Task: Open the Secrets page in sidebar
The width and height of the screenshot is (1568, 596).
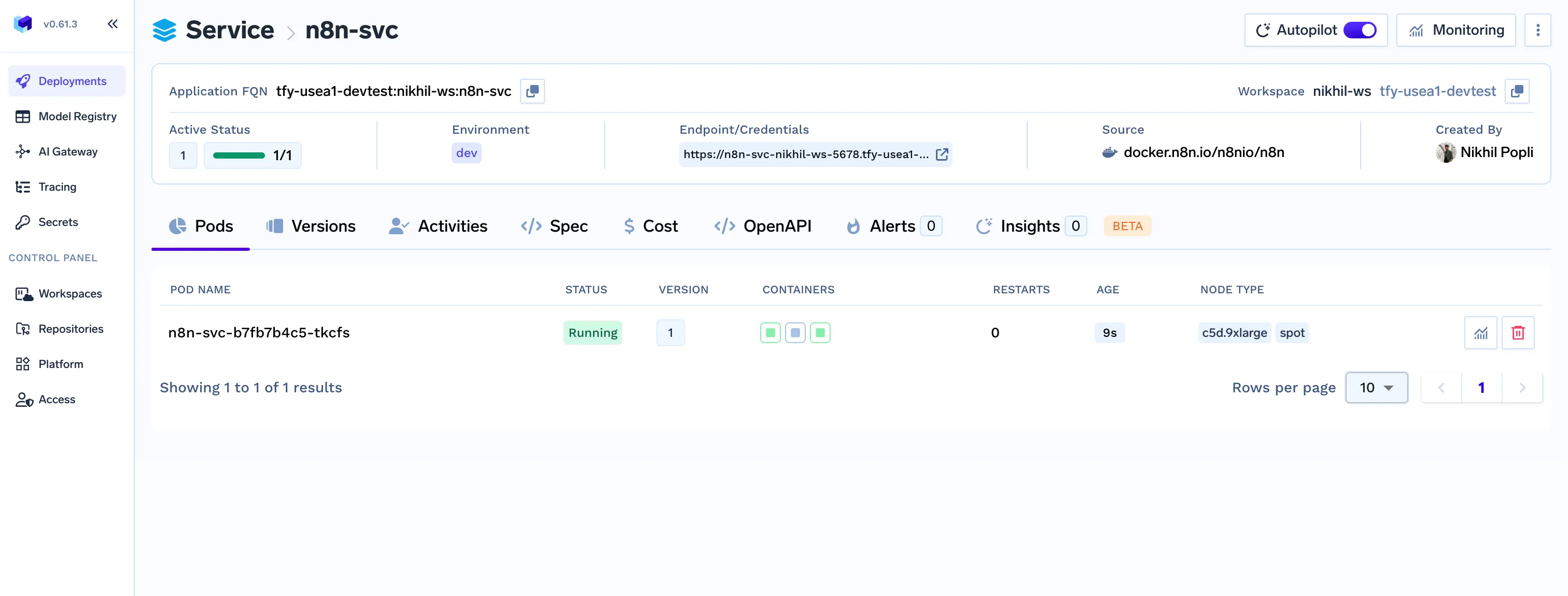Action: click(x=58, y=222)
